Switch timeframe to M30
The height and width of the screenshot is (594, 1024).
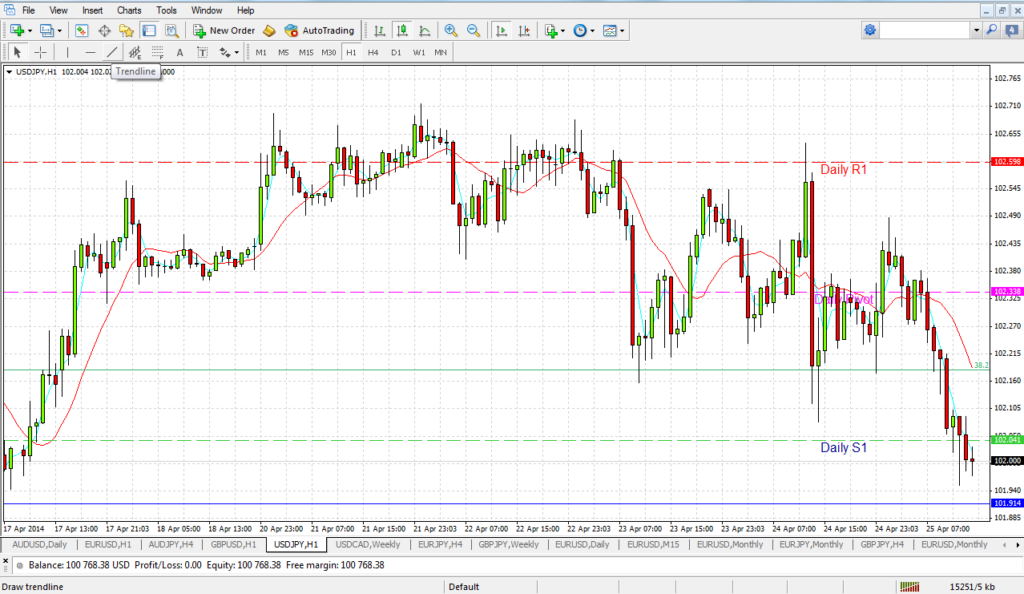coord(328,52)
